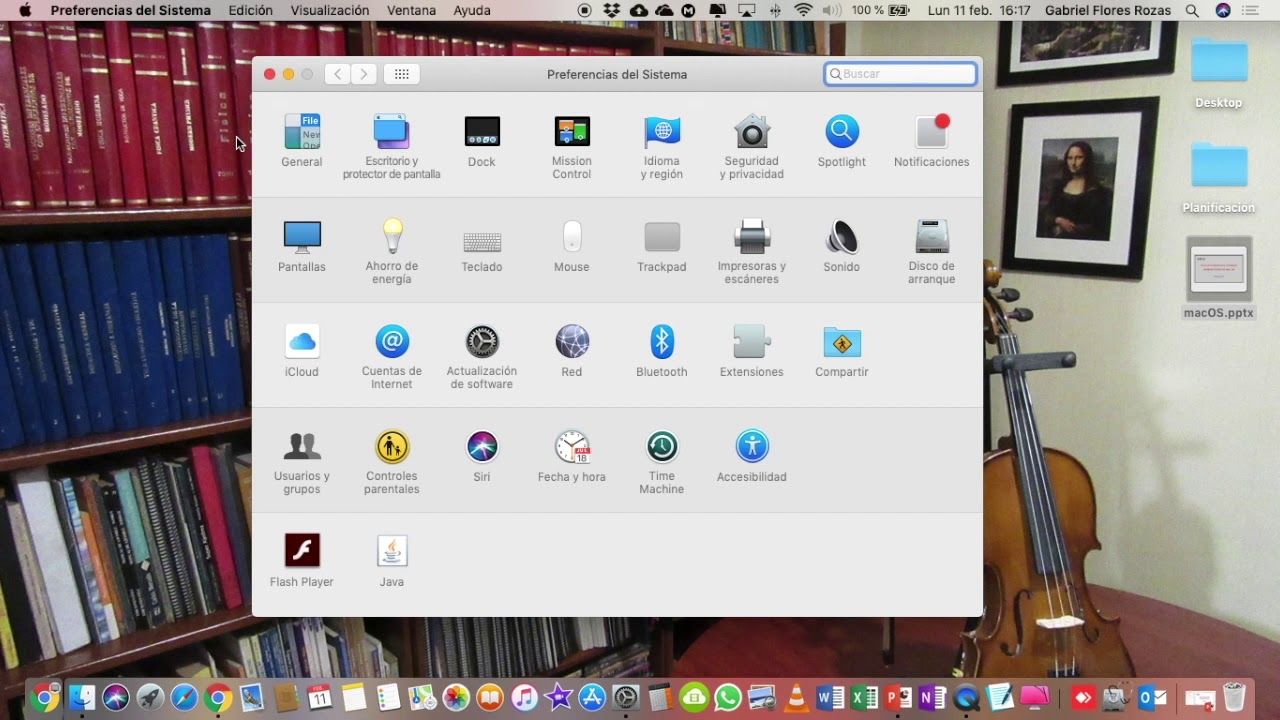Viewport: 1280px width, 720px height.
Task: Click the show-all grid button
Action: 402,74
